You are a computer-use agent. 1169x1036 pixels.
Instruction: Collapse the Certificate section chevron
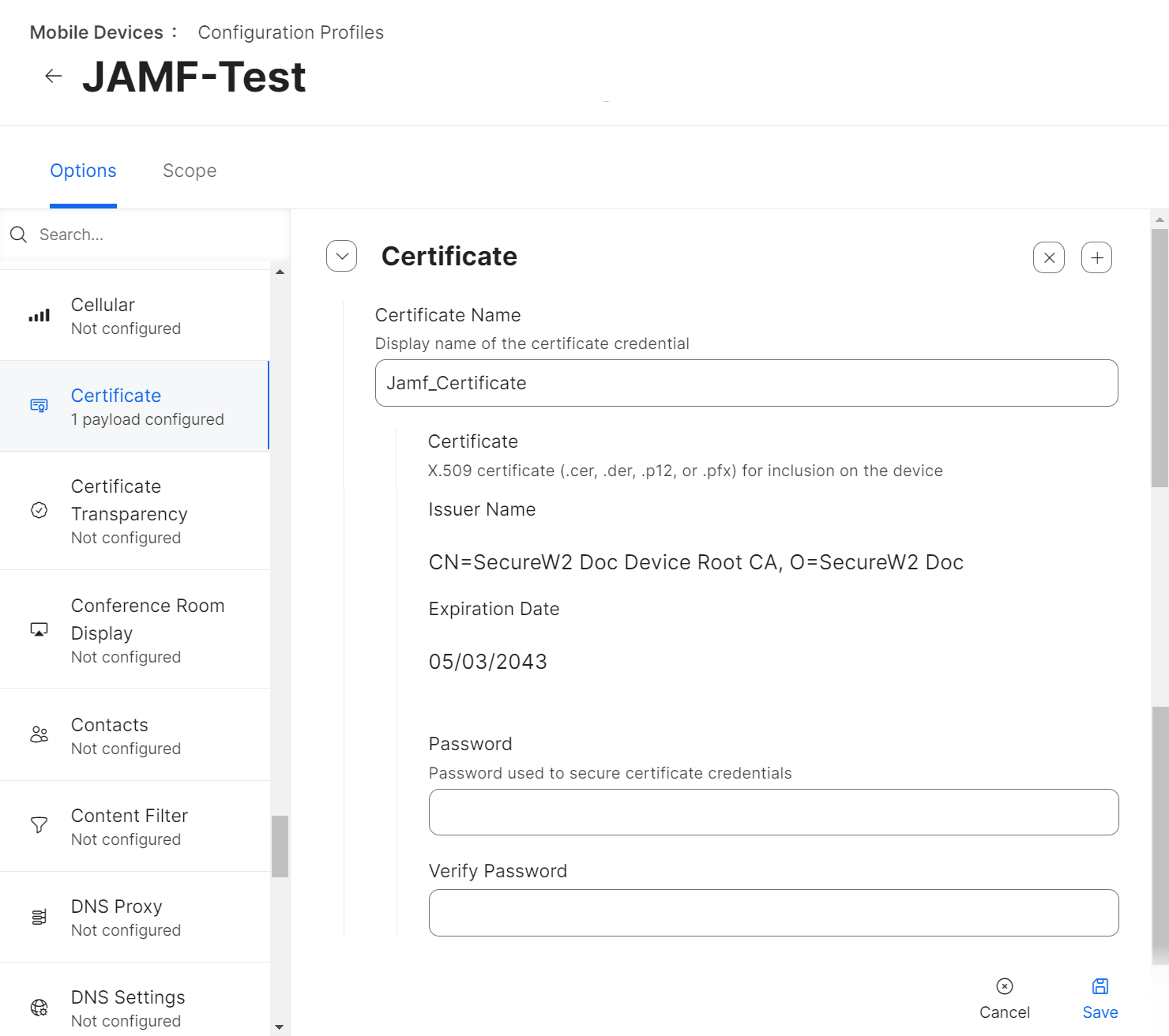342,256
